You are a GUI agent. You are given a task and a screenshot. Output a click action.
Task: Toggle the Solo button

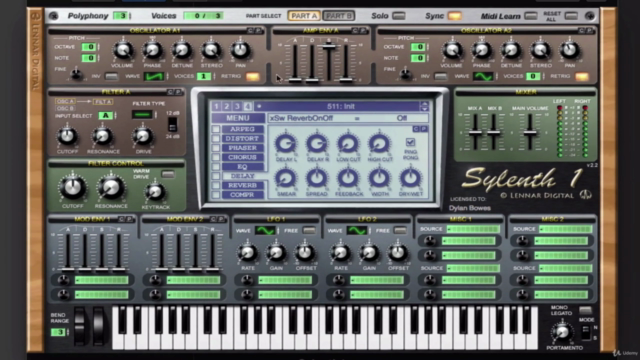[399, 16]
